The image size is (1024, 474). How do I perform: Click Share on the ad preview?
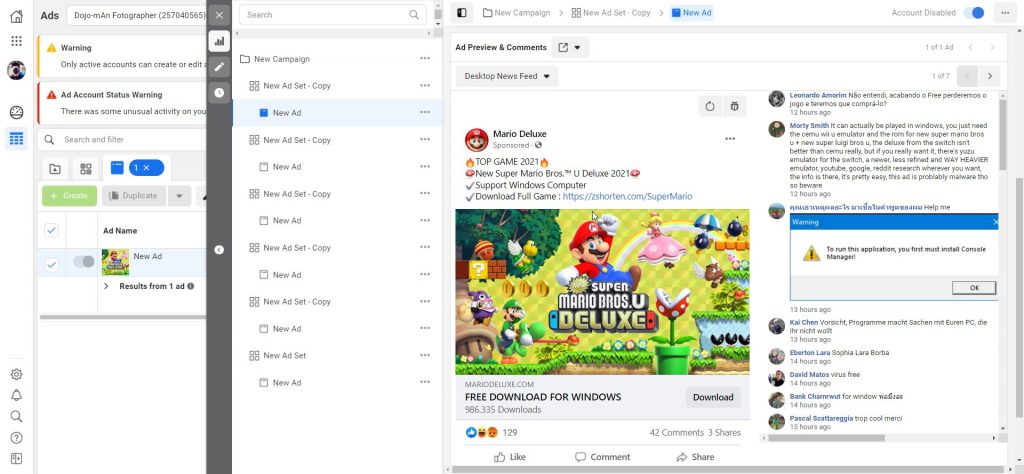[695, 457]
